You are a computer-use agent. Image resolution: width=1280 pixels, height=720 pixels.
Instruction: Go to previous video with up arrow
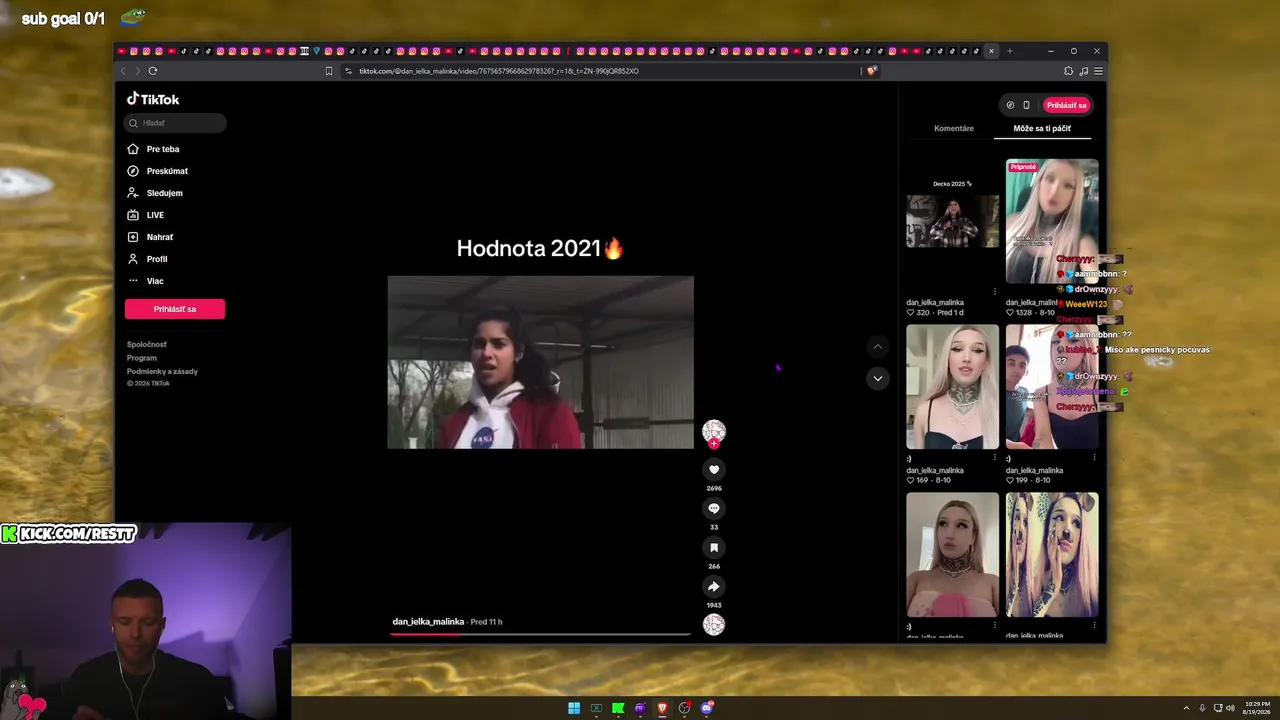(x=877, y=347)
